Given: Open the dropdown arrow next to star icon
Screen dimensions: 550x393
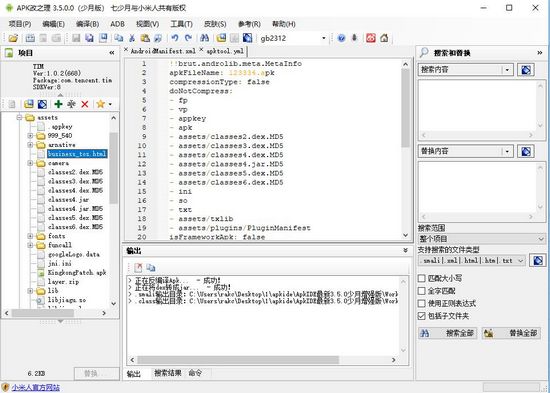Looking at the screenshot, I should 110,104.
